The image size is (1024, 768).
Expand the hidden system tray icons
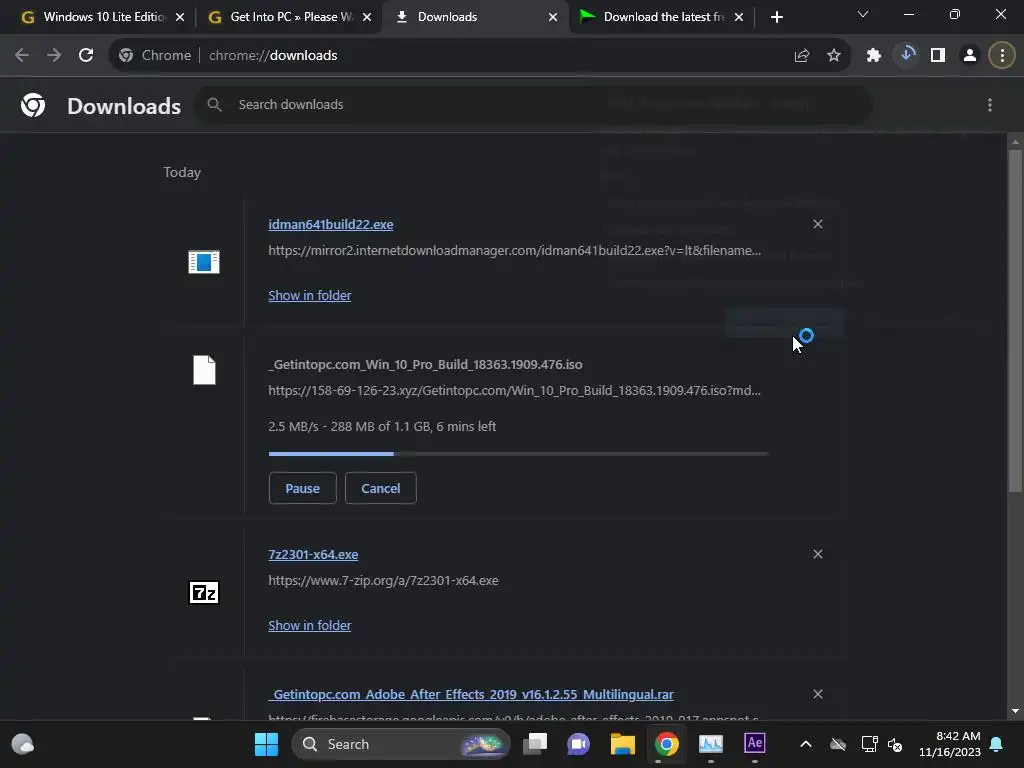point(806,744)
